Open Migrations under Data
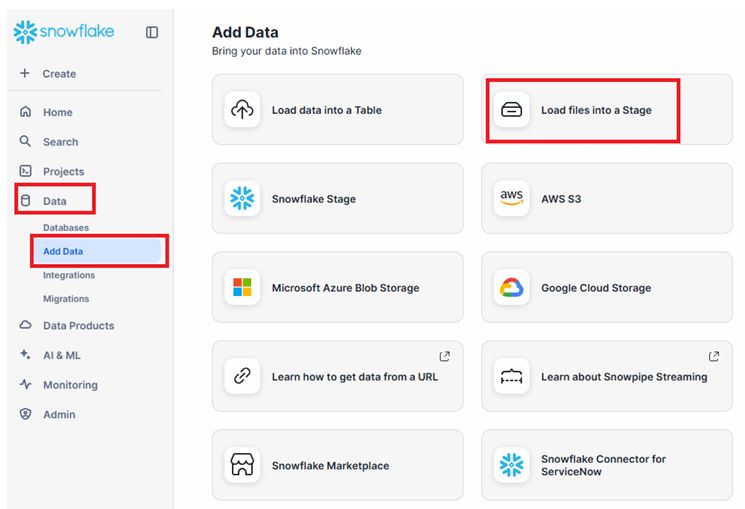 66,299
